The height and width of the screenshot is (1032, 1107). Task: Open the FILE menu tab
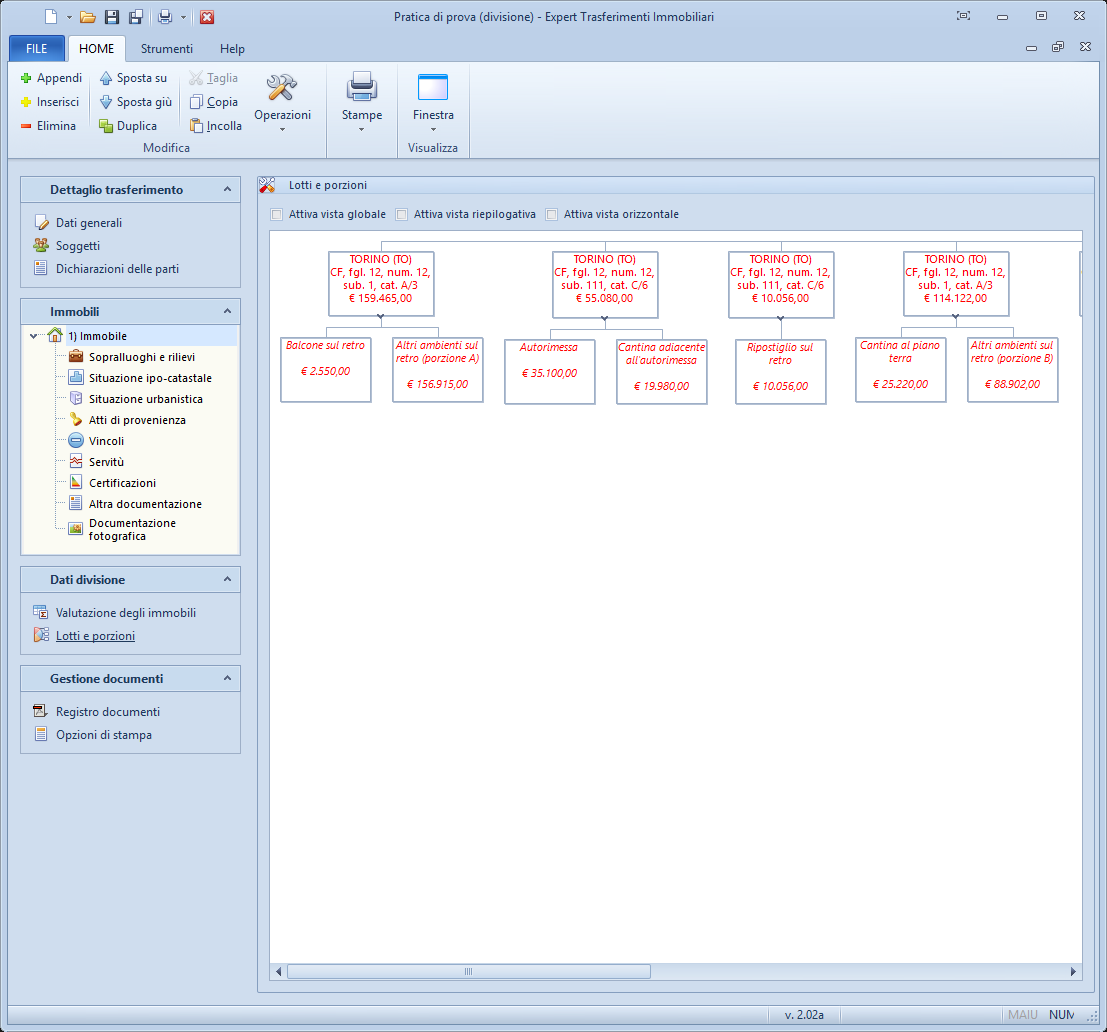(37, 49)
